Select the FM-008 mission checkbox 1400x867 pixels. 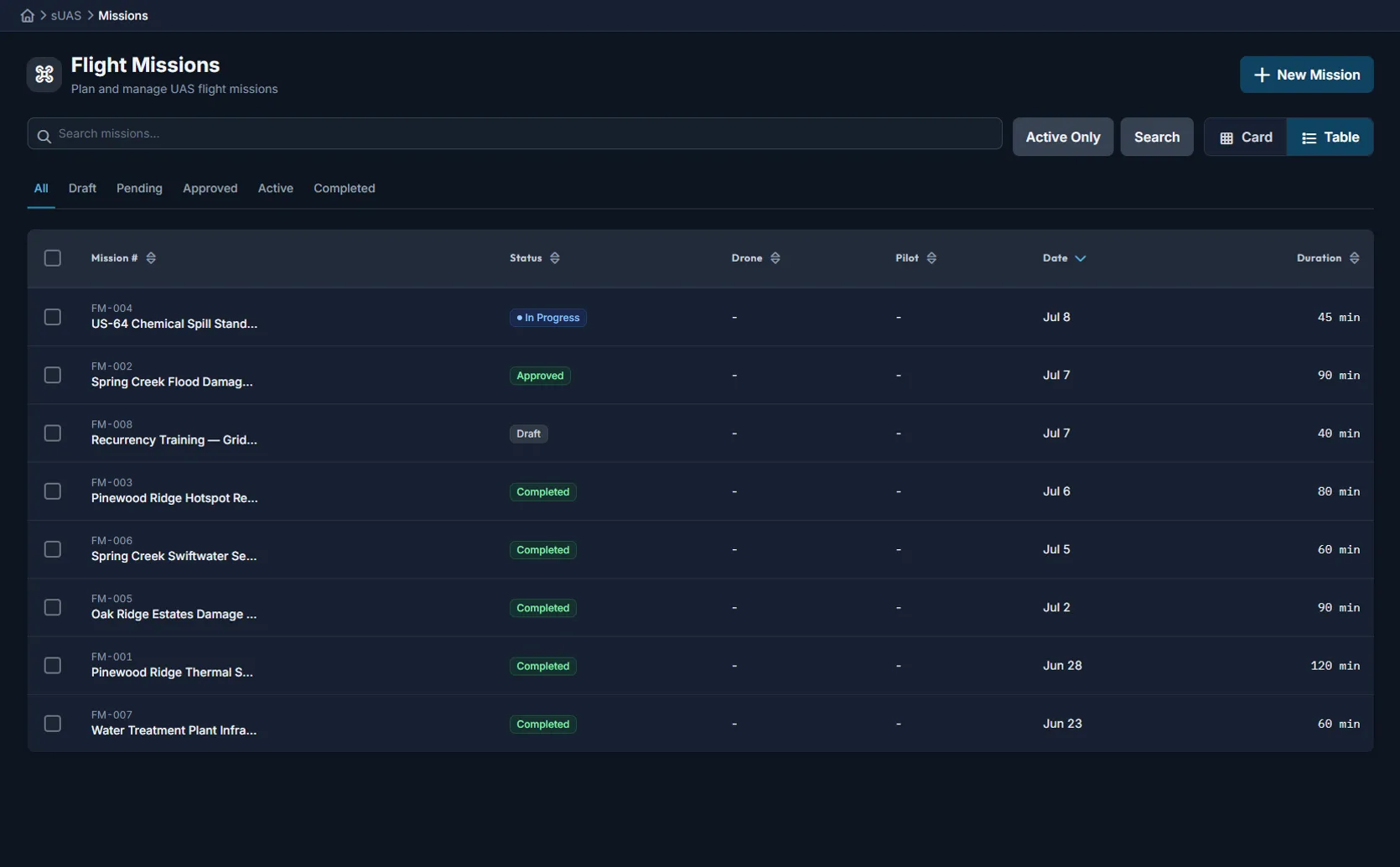(x=53, y=433)
